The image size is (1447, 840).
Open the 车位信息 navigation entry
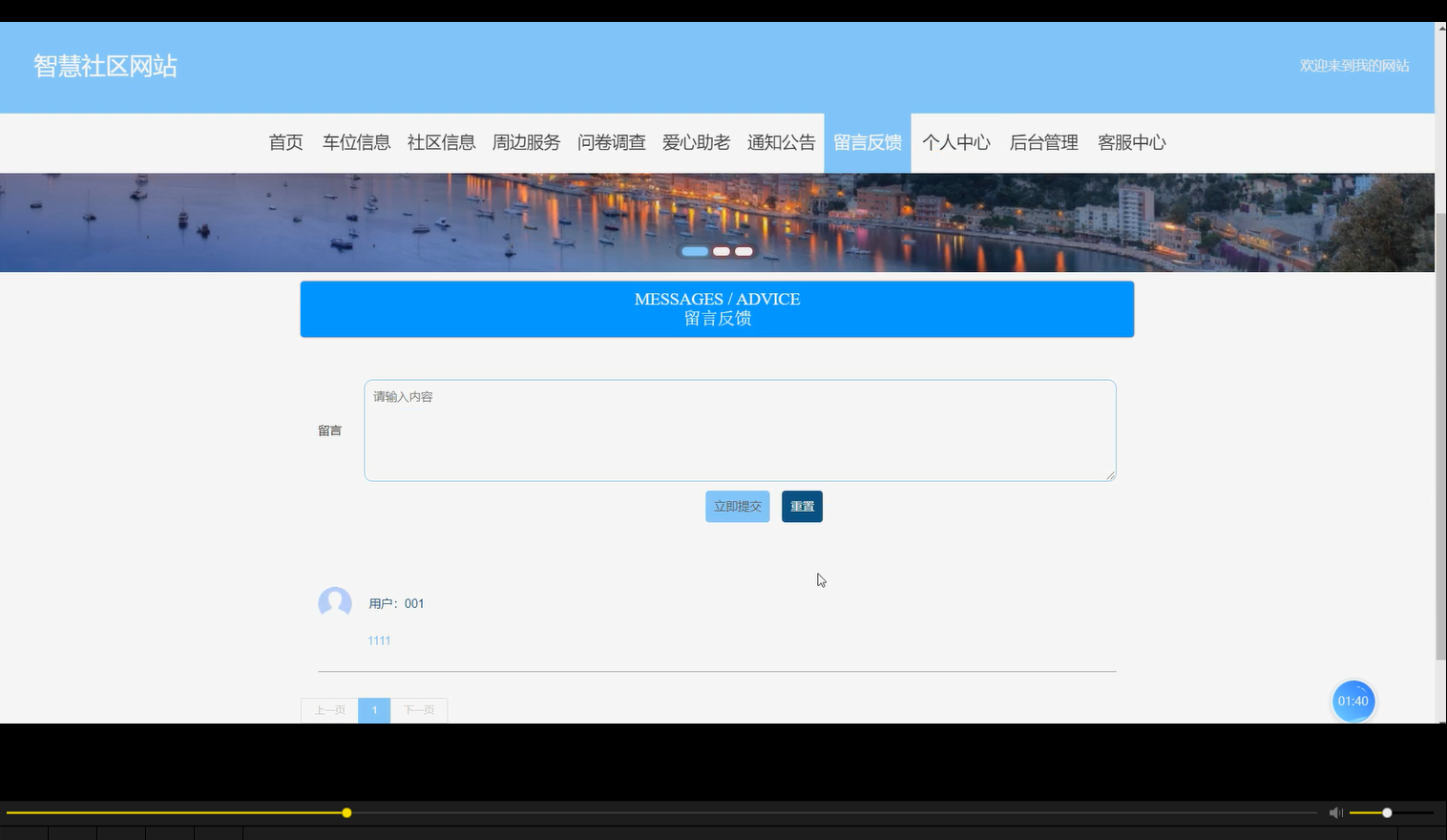(x=356, y=142)
